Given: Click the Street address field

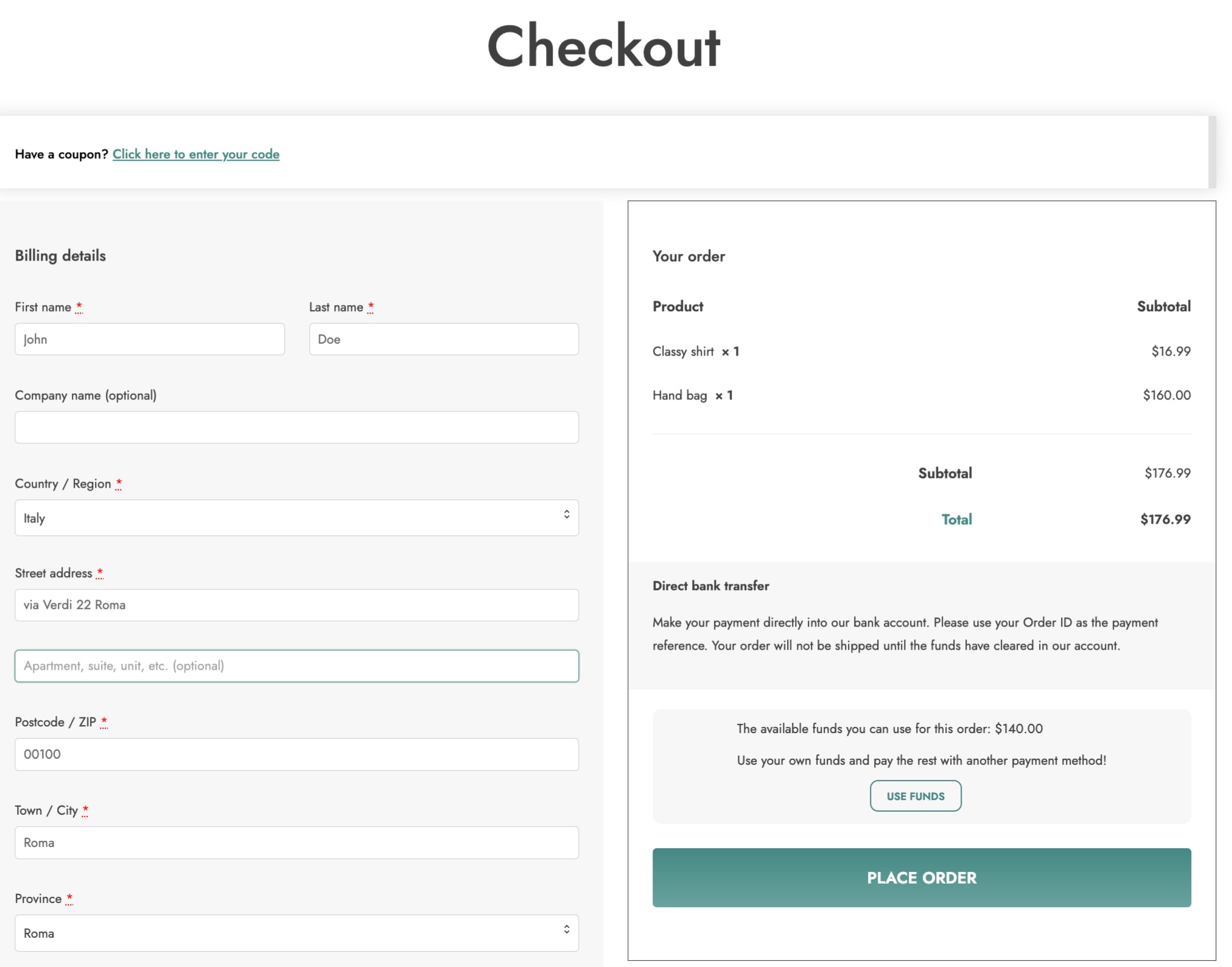Looking at the screenshot, I should [296, 605].
